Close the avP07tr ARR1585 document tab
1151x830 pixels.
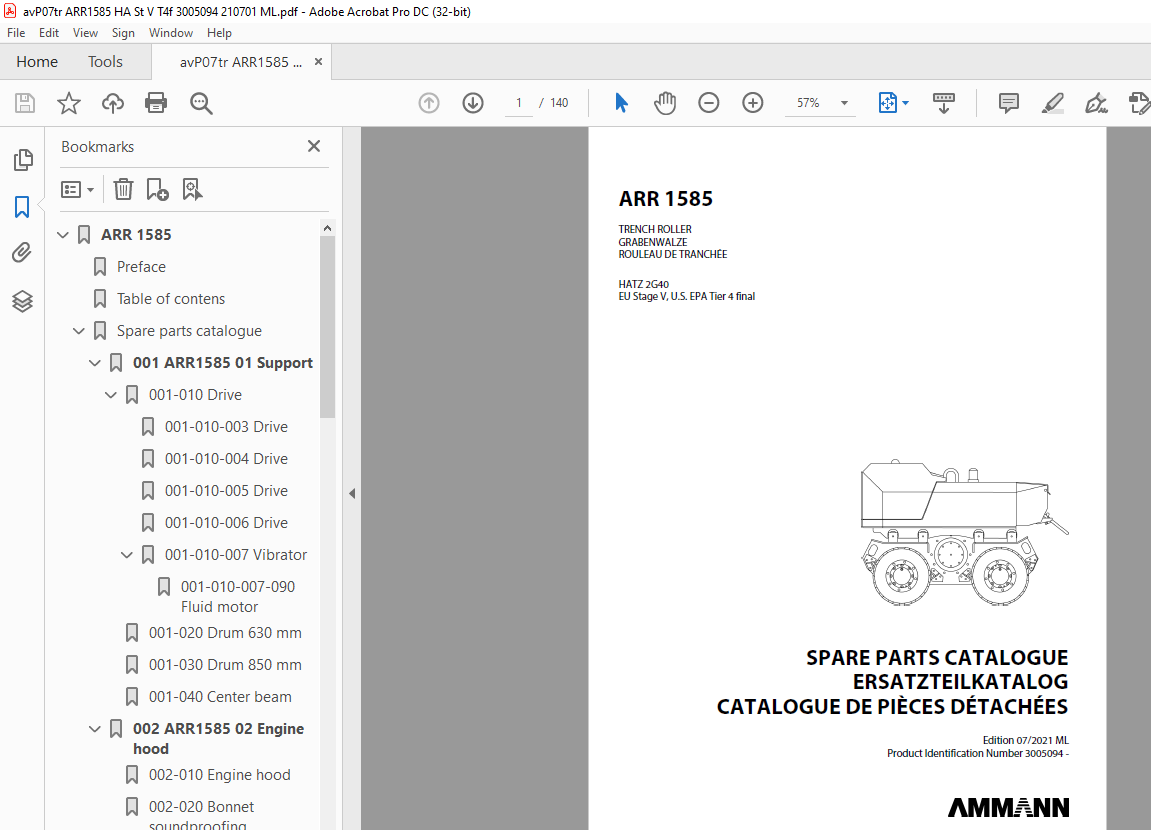point(318,62)
